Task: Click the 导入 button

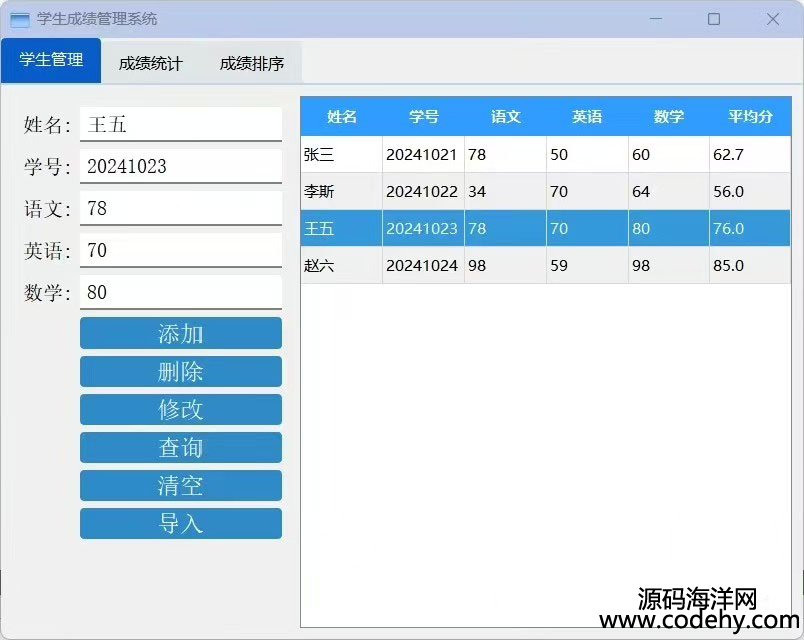Action: [180, 523]
